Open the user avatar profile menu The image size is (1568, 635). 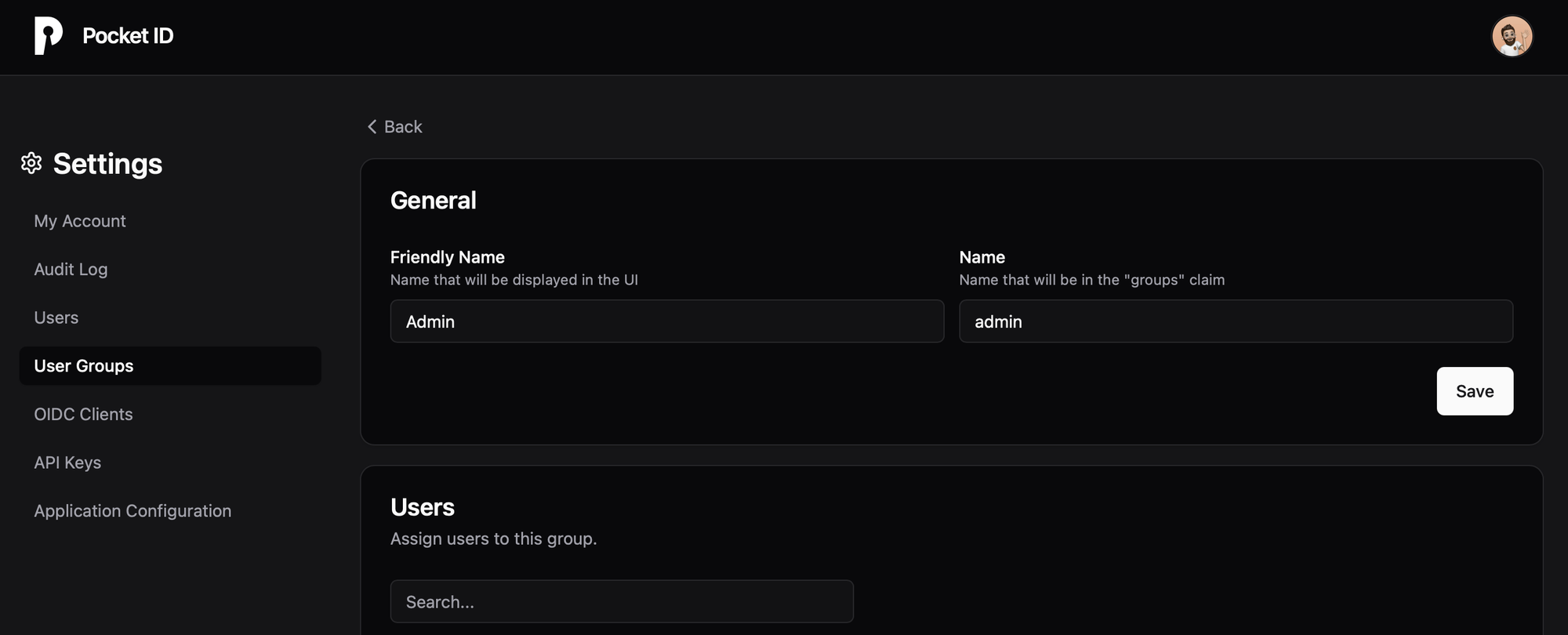[1512, 36]
